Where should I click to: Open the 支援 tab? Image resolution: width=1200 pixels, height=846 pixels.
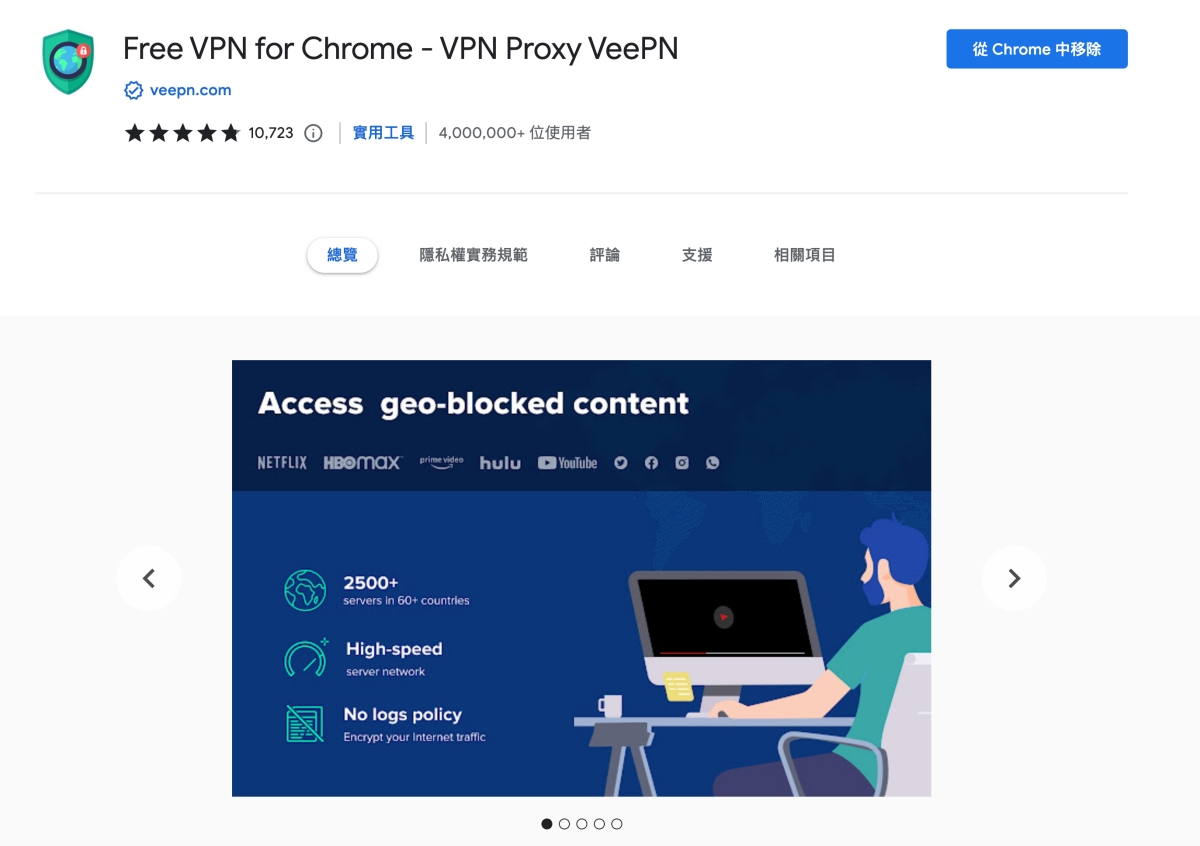pos(697,255)
